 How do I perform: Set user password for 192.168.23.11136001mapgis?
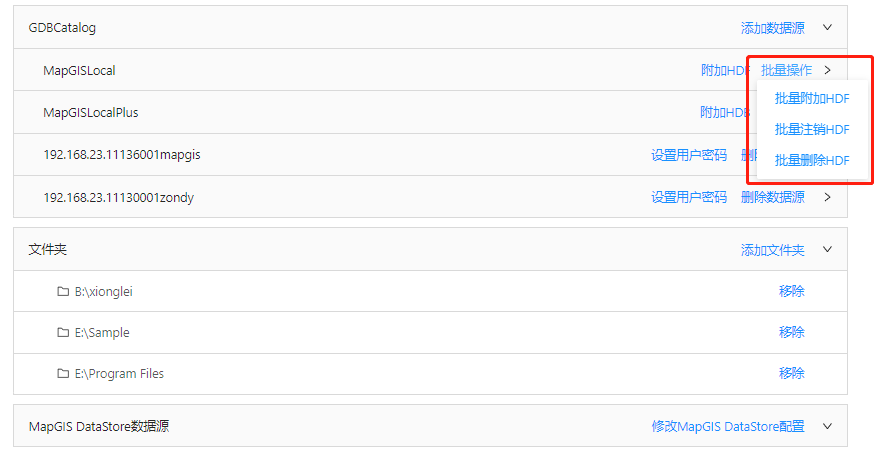point(689,155)
